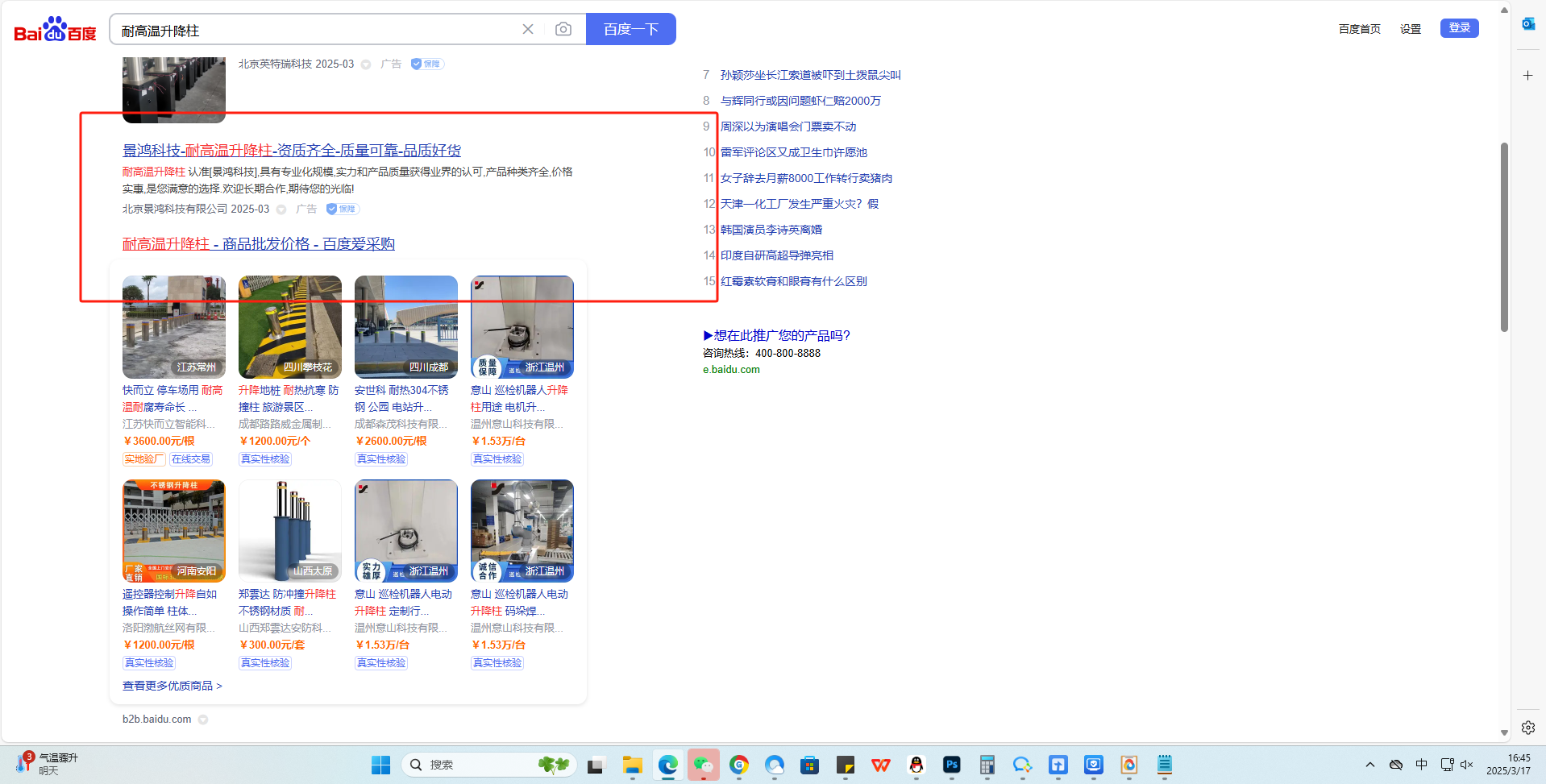Open hot search 印度自研高超导弹亮相
The width and height of the screenshot is (1546, 784).
pos(777,255)
